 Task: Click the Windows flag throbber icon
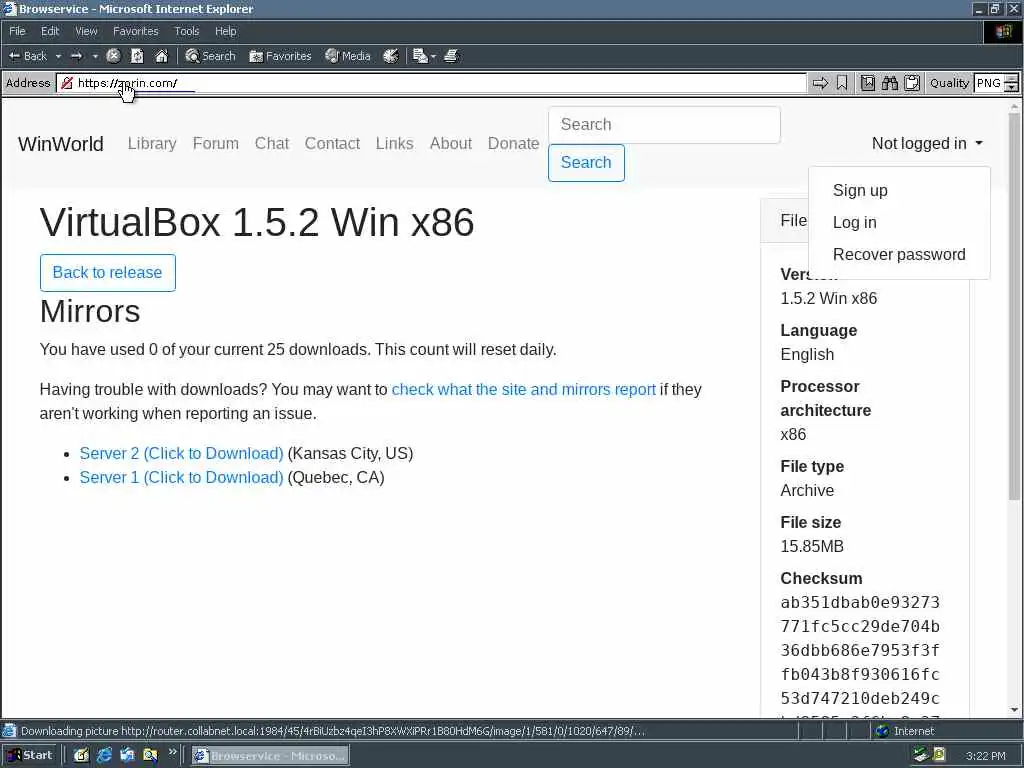click(1003, 32)
